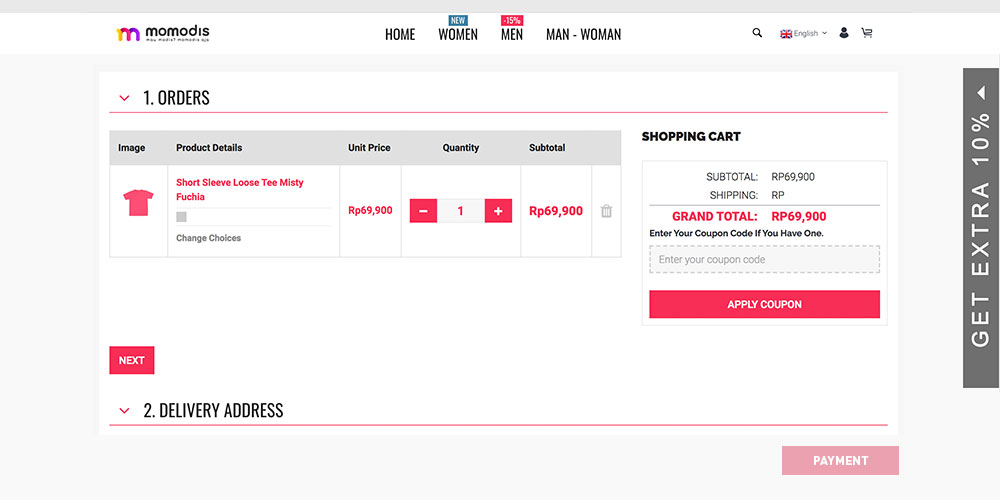The width and height of the screenshot is (1000, 500).
Task: Click the pink t-shirt product thumbnail
Action: point(138,203)
